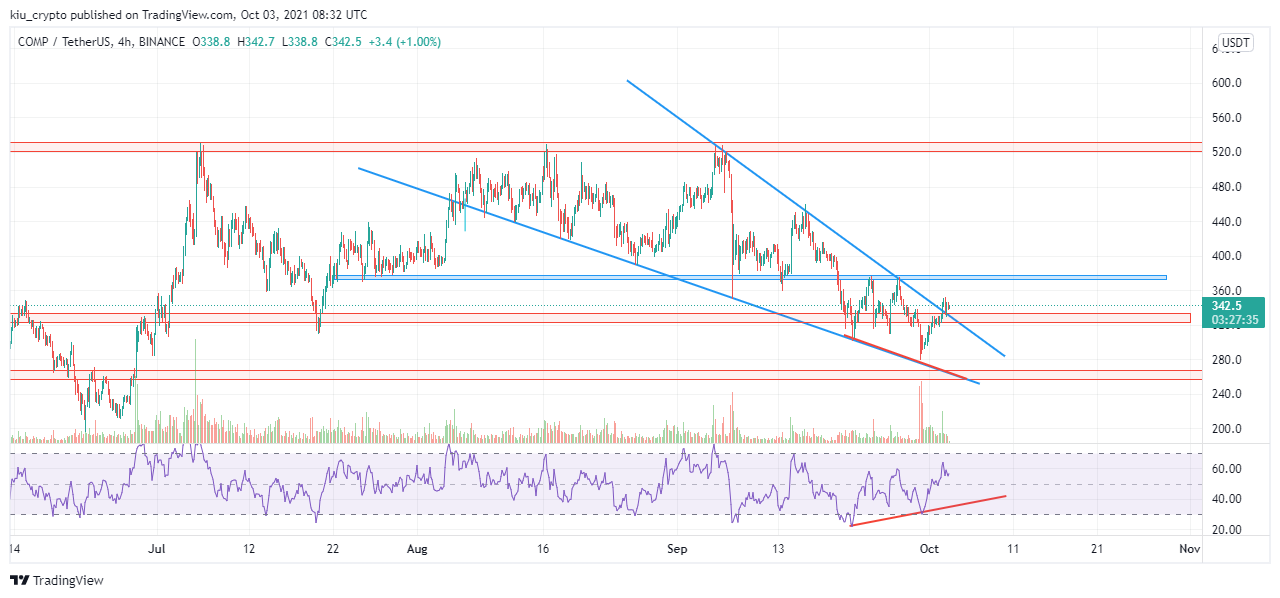This screenshot has width=1280, height=598.
Task: Click the Aug label on time axis
Action: (418, 549)
